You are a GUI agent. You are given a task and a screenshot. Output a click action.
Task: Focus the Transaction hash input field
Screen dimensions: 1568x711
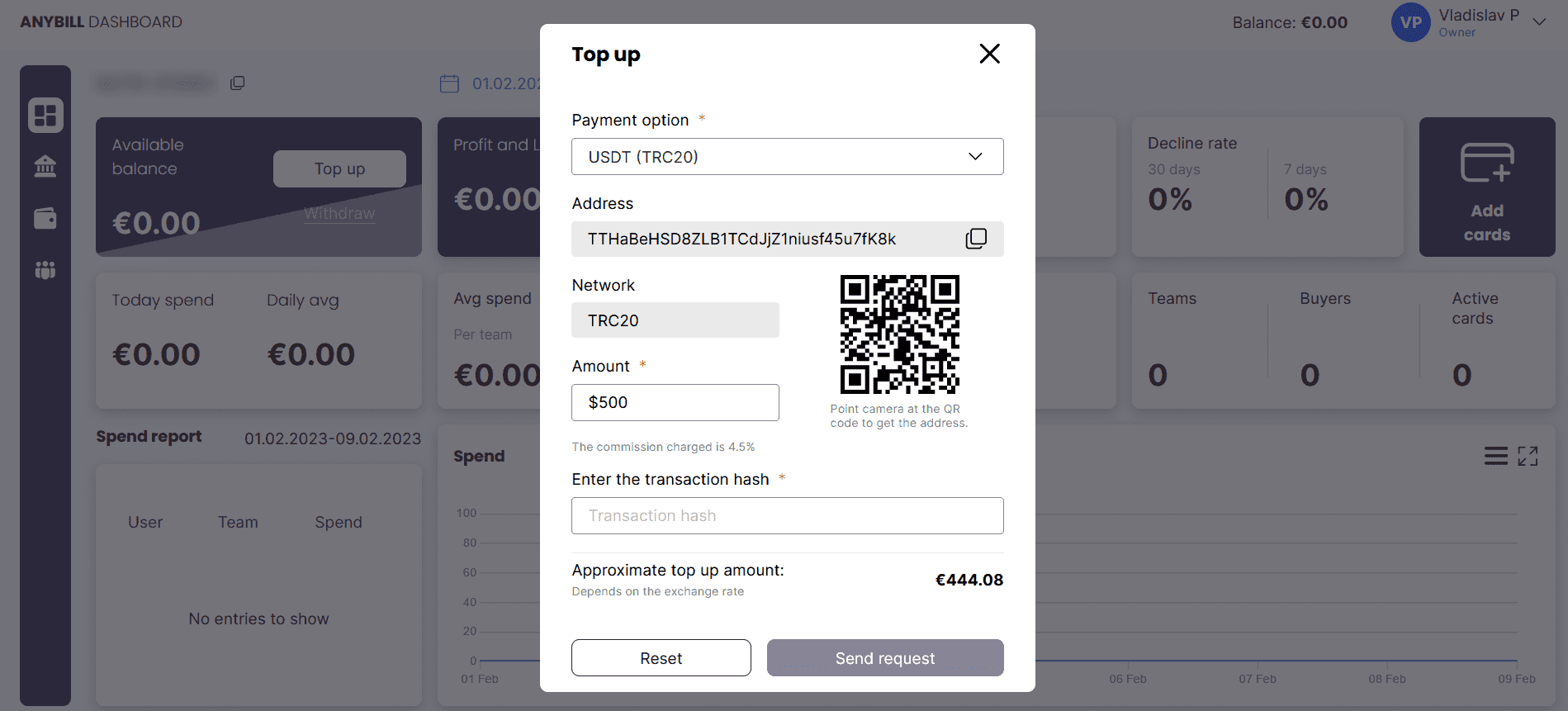[787, 515]
